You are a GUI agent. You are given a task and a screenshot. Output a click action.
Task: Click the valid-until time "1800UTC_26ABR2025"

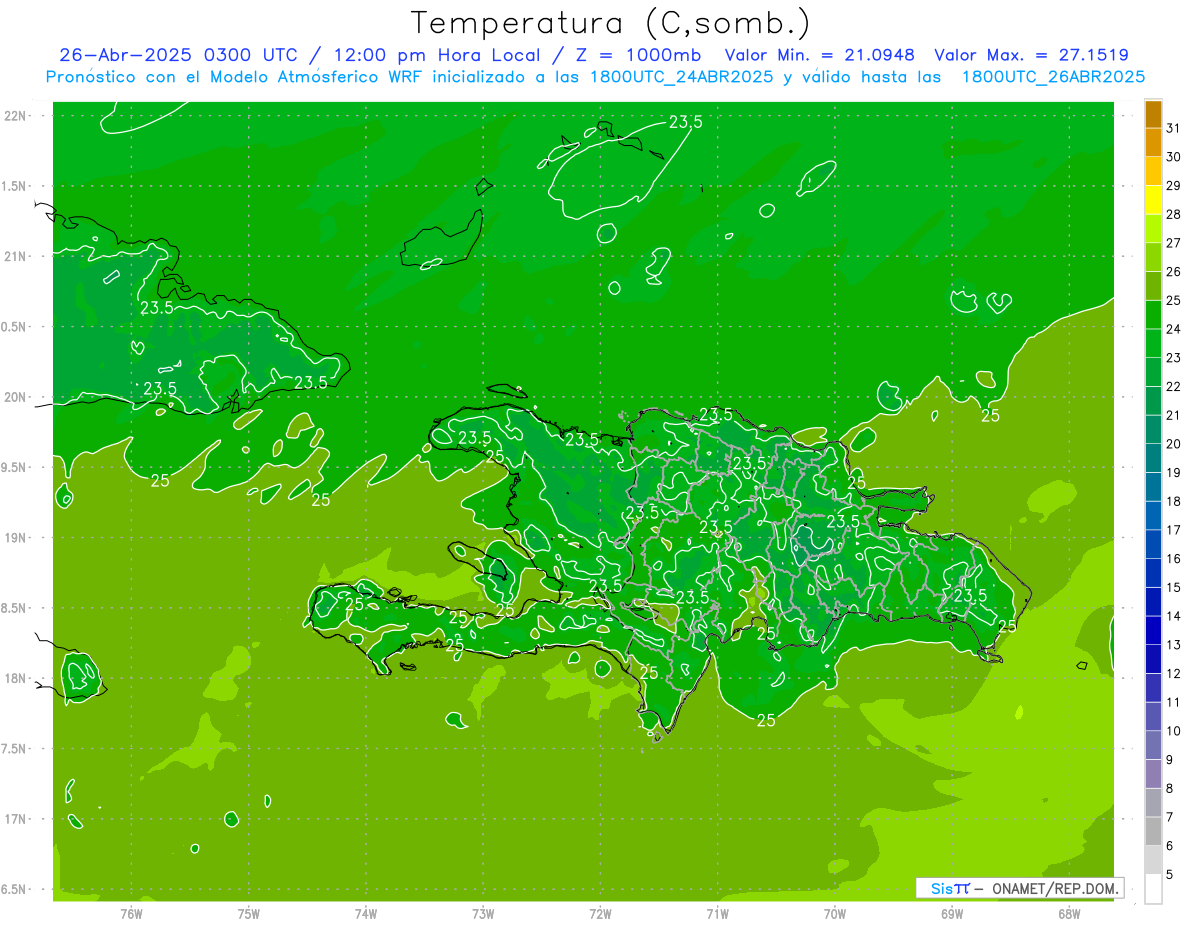pos(1053,77)
